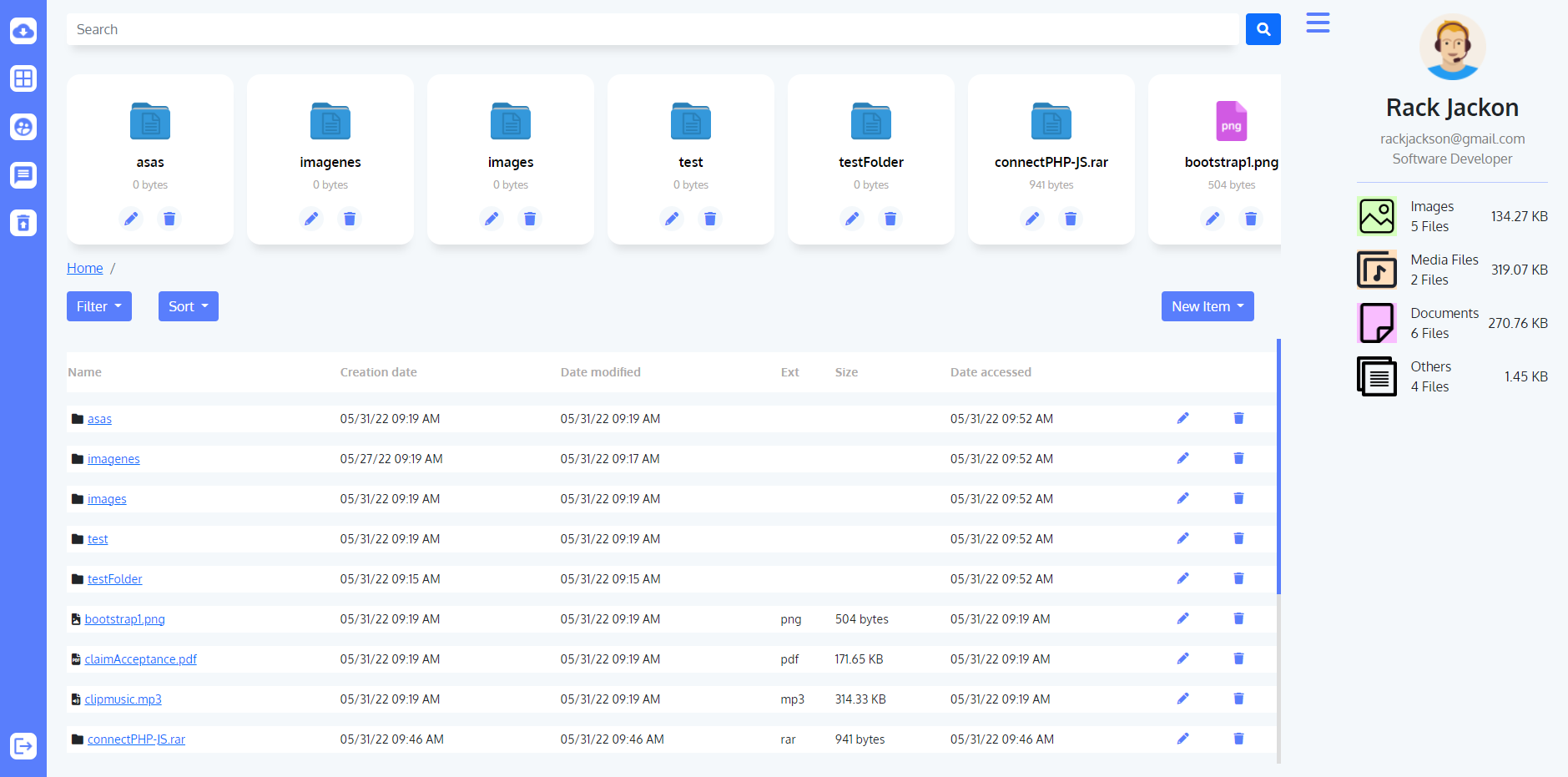Viewport: 1568px width, 777px height.
Task: Click trash icon in imagenes table row
Action: point(1238,458)
